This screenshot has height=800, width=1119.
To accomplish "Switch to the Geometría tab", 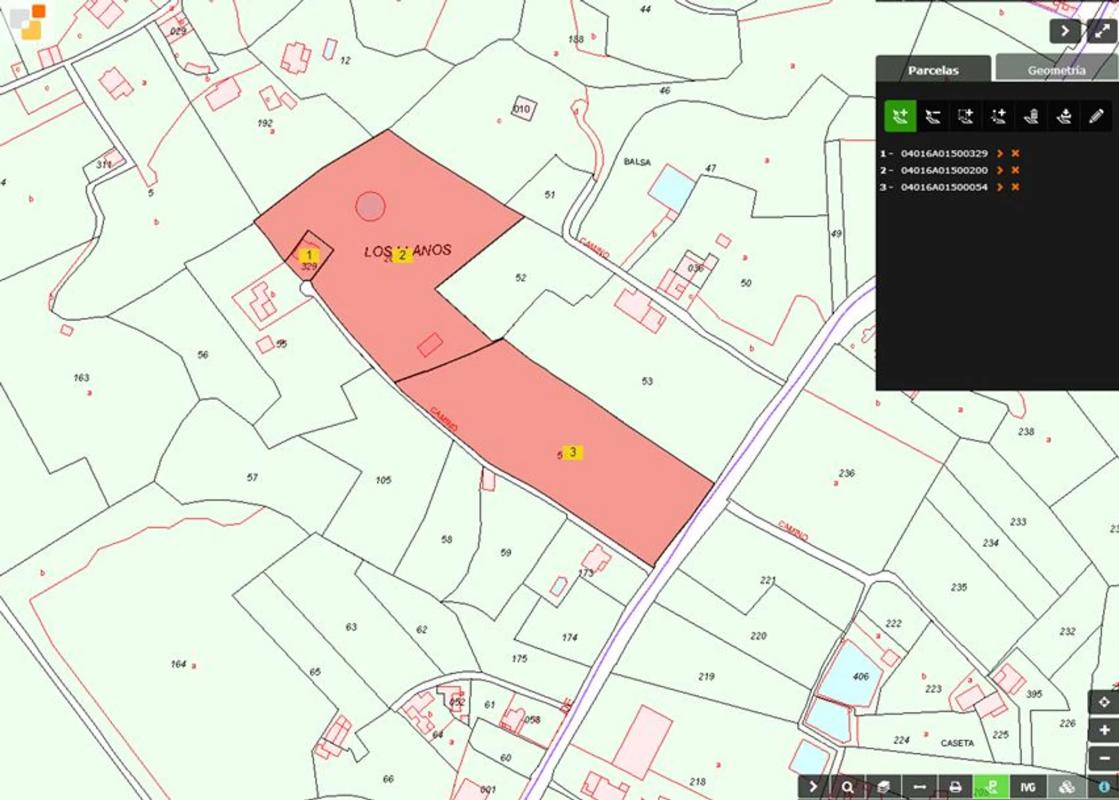I will click(1056, 70).
